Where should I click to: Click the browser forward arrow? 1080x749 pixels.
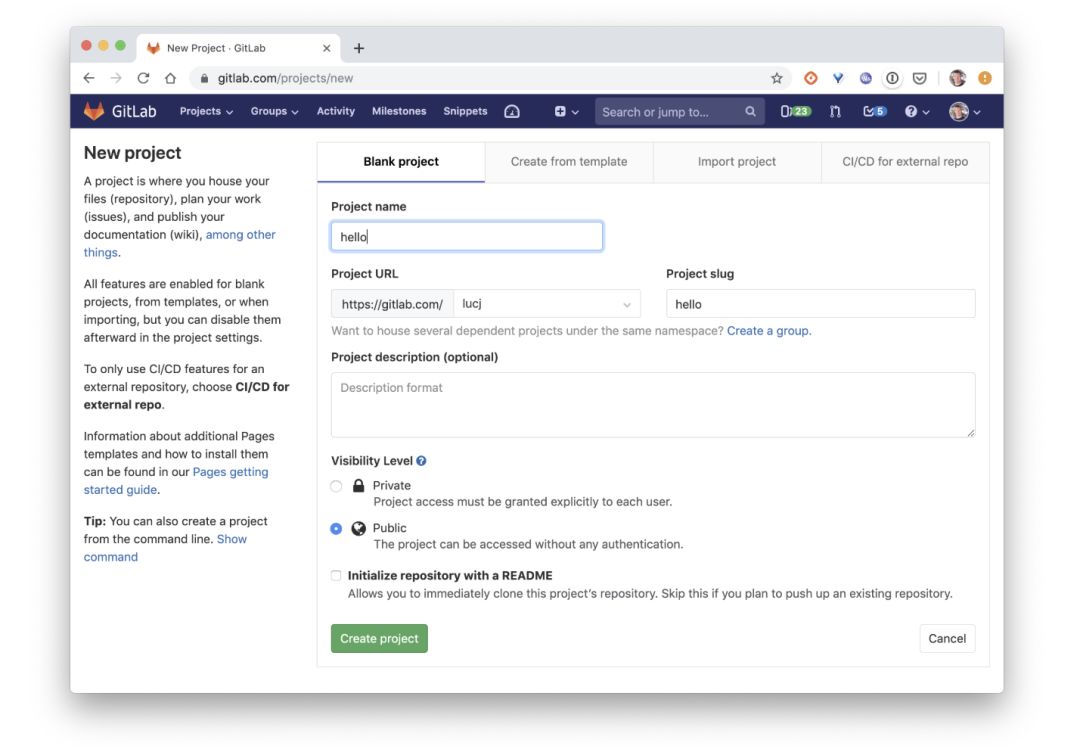point(116,79)
